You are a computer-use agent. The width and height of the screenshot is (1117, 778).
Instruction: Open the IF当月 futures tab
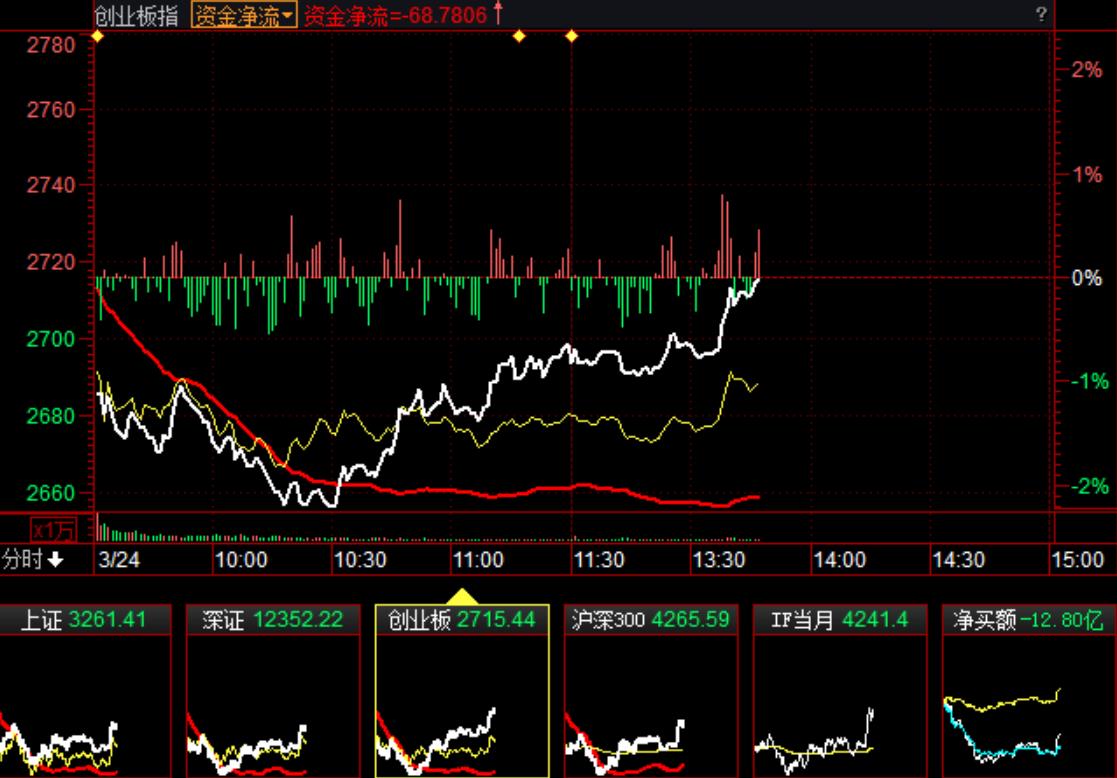click(x=839, y=620)
